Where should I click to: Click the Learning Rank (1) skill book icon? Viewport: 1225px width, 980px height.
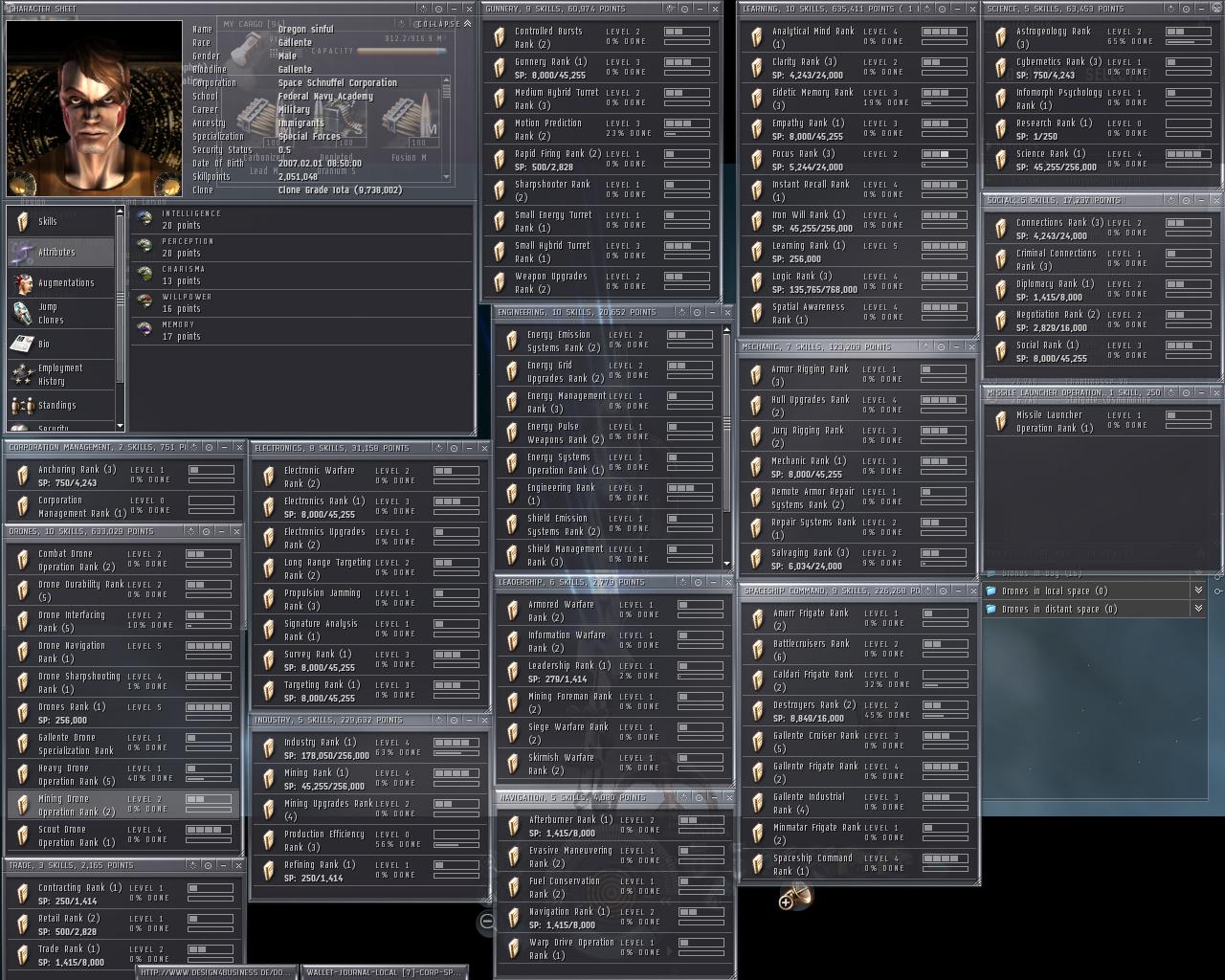coord(756,252)
